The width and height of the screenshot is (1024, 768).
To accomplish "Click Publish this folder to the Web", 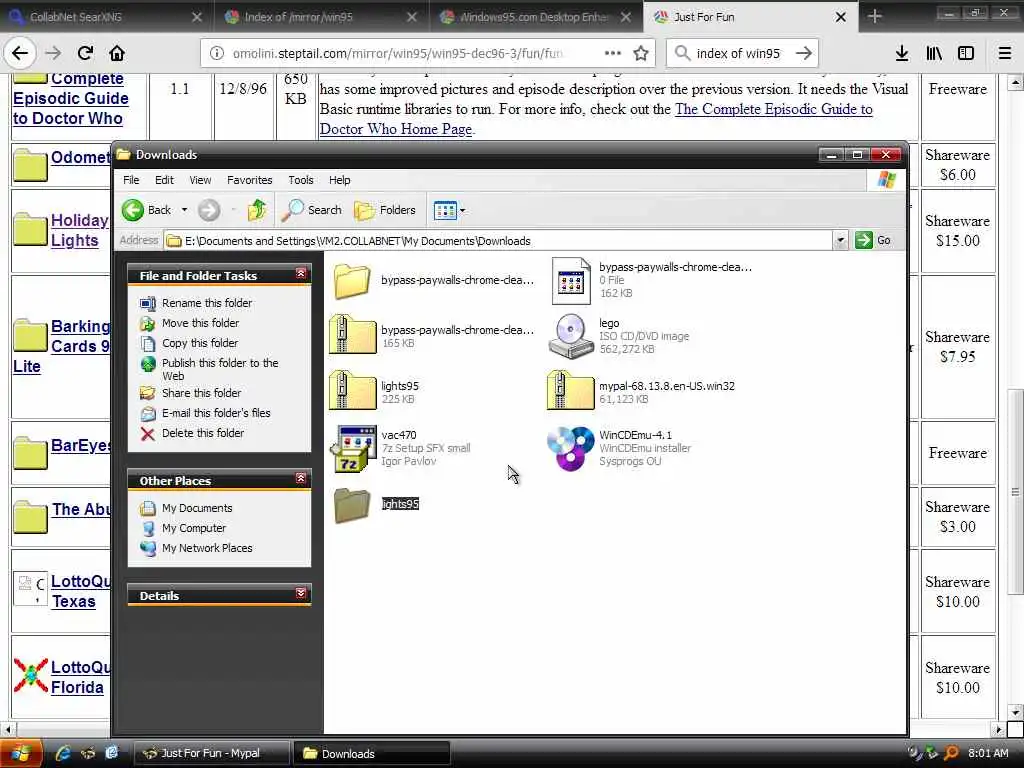I will click(x=219, y=369).
